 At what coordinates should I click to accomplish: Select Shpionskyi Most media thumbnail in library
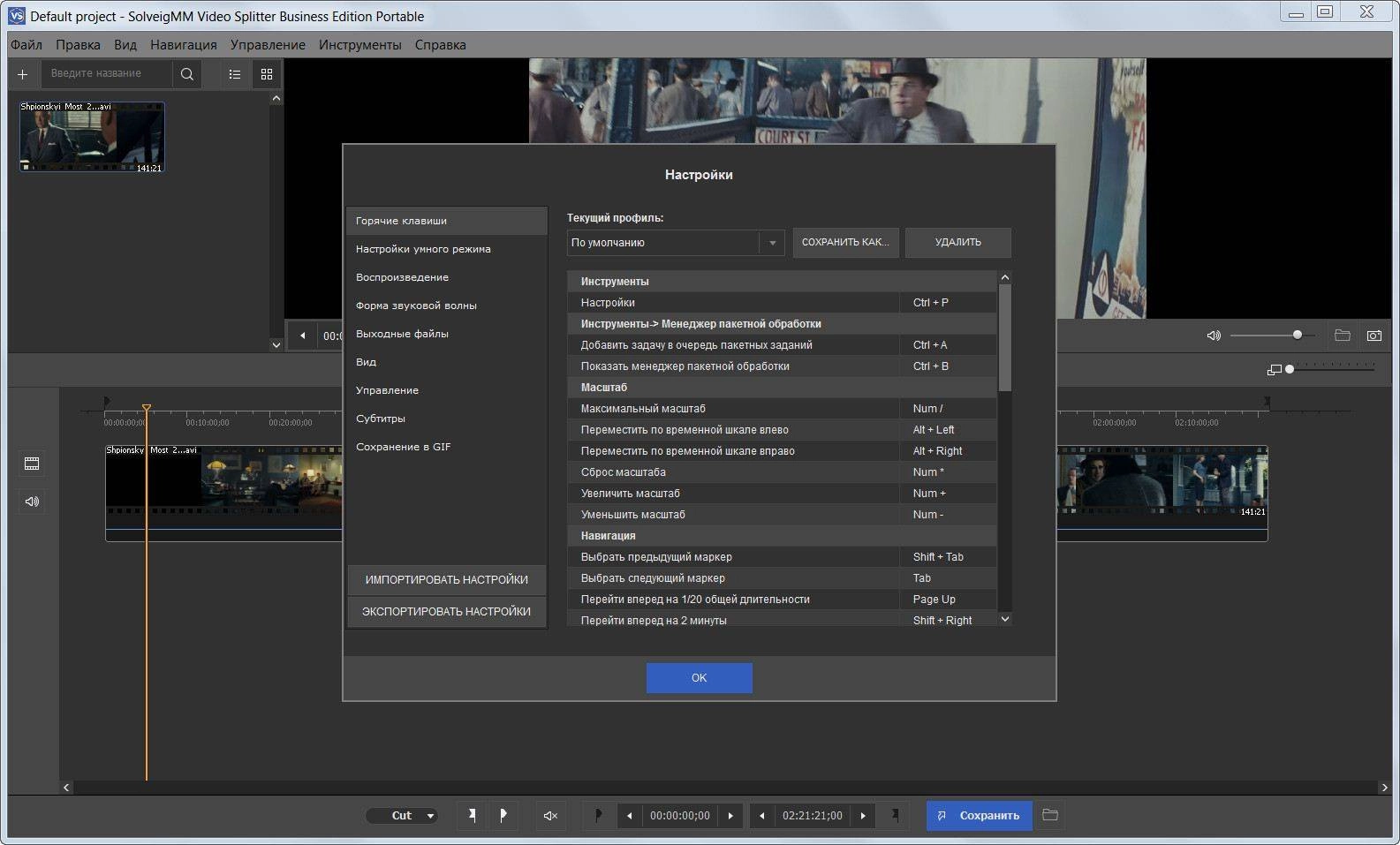(x=92, y=137)
